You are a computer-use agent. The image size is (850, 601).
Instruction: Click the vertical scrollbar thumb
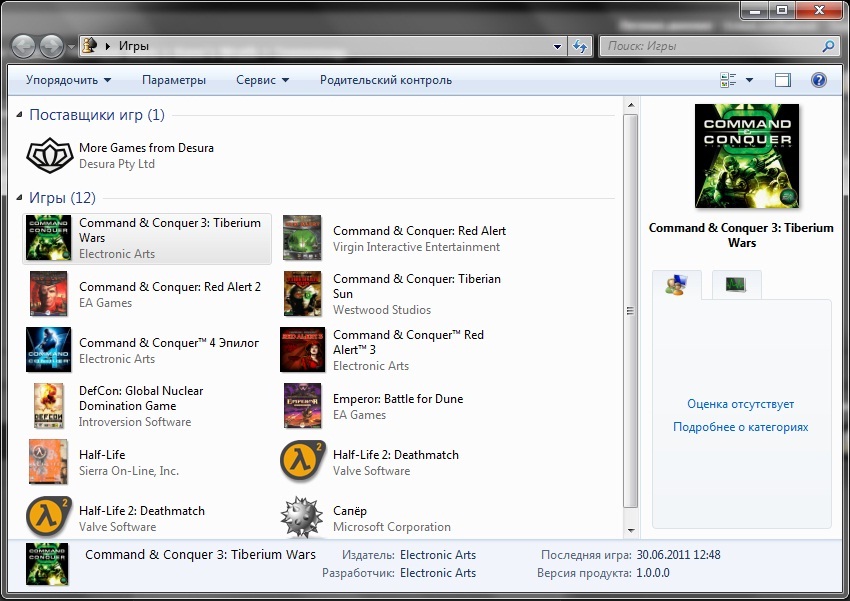(x=630, y=311)
